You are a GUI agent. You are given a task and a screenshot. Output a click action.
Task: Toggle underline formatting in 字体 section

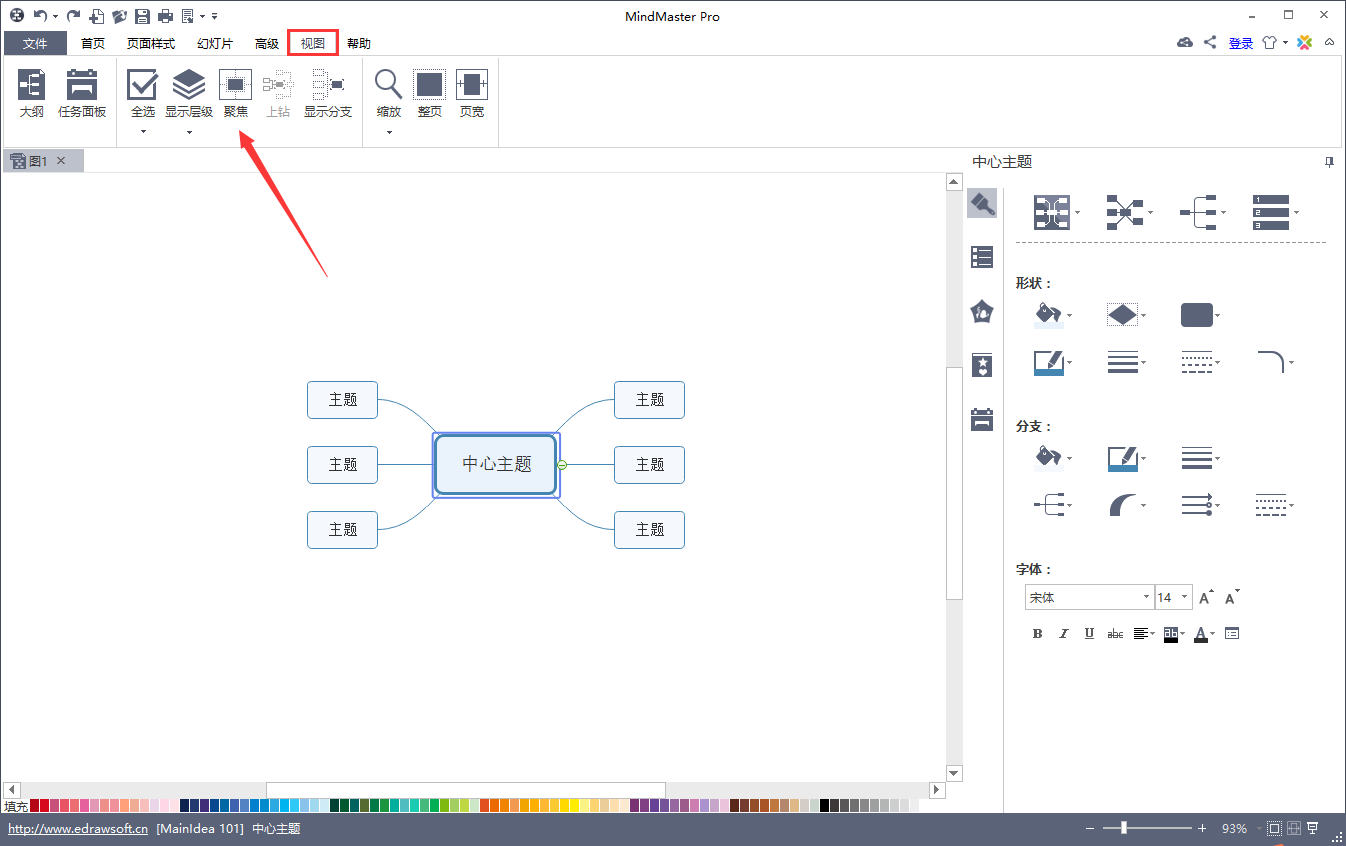click(x=1089, y=633)
